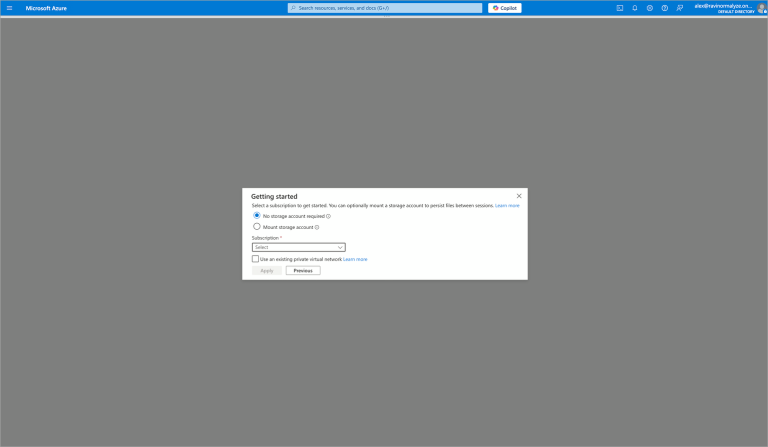Focus the search resources, services, and docs box
The height and width of the screenshot is (447, 768).
385,8
